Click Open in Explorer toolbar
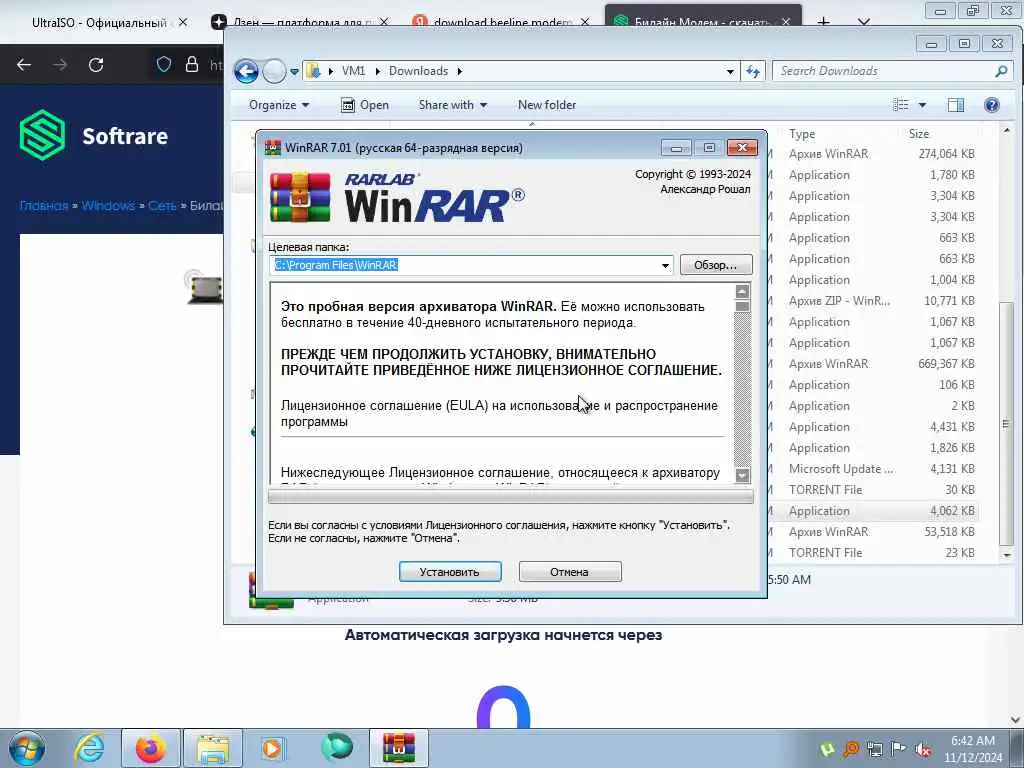 (365, 104)
